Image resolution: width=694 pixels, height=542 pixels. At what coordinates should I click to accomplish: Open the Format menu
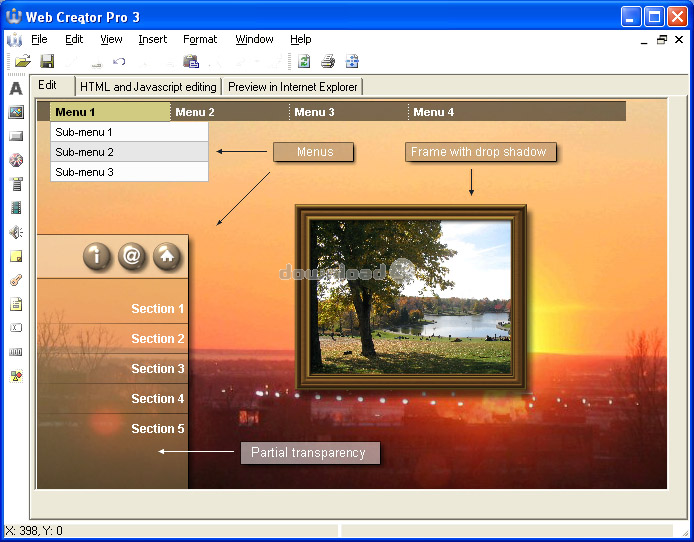click(x=200, y=39)
